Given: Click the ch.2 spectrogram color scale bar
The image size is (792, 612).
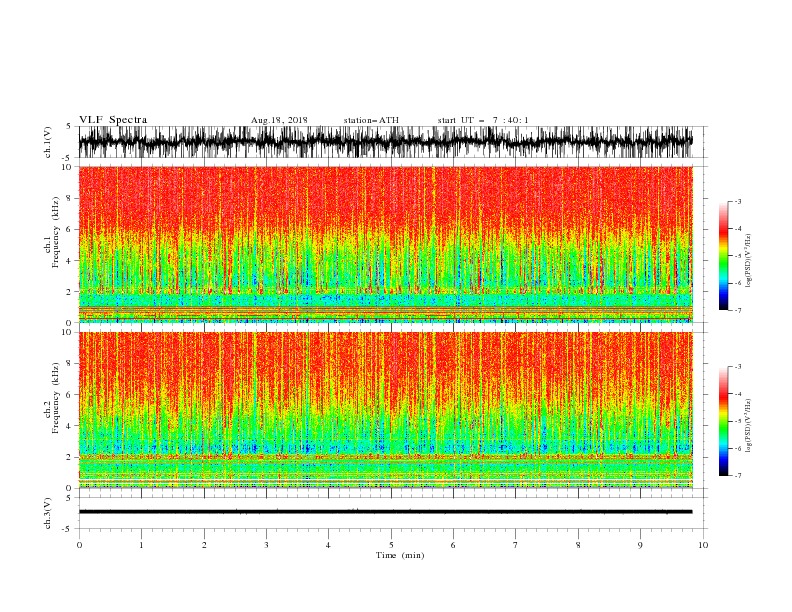Looking at the screenshot, I should point(723,421).
